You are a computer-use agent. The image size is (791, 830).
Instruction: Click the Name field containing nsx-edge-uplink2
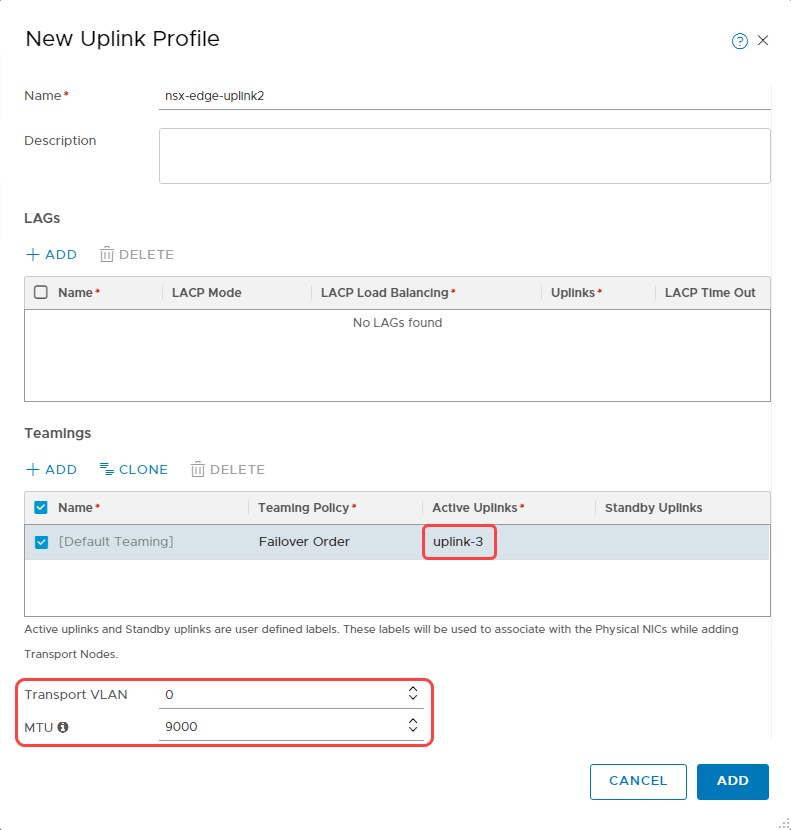[300, 95]
